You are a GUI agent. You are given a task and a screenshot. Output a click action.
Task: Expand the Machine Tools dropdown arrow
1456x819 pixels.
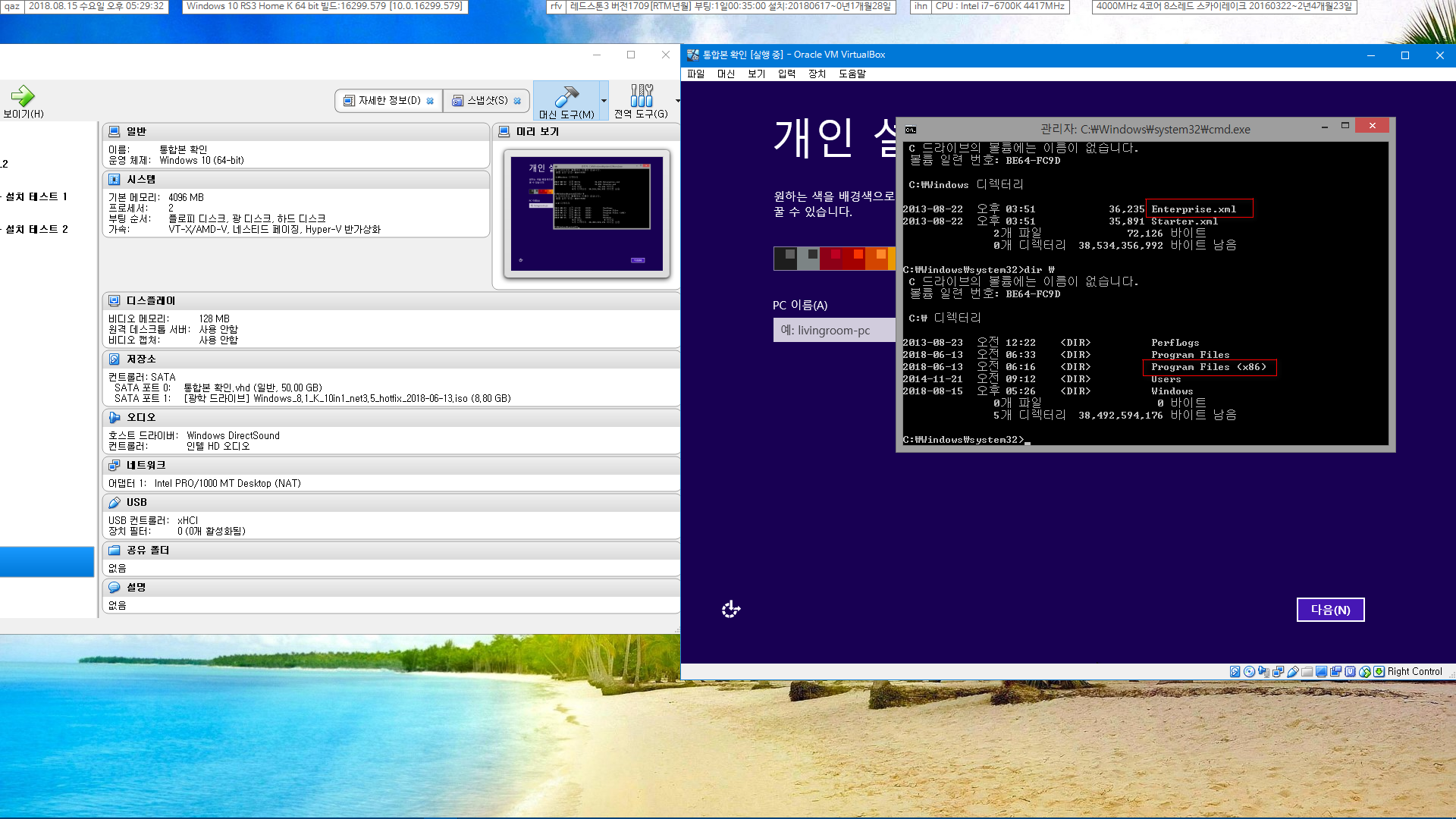click(x=604, y=100)
